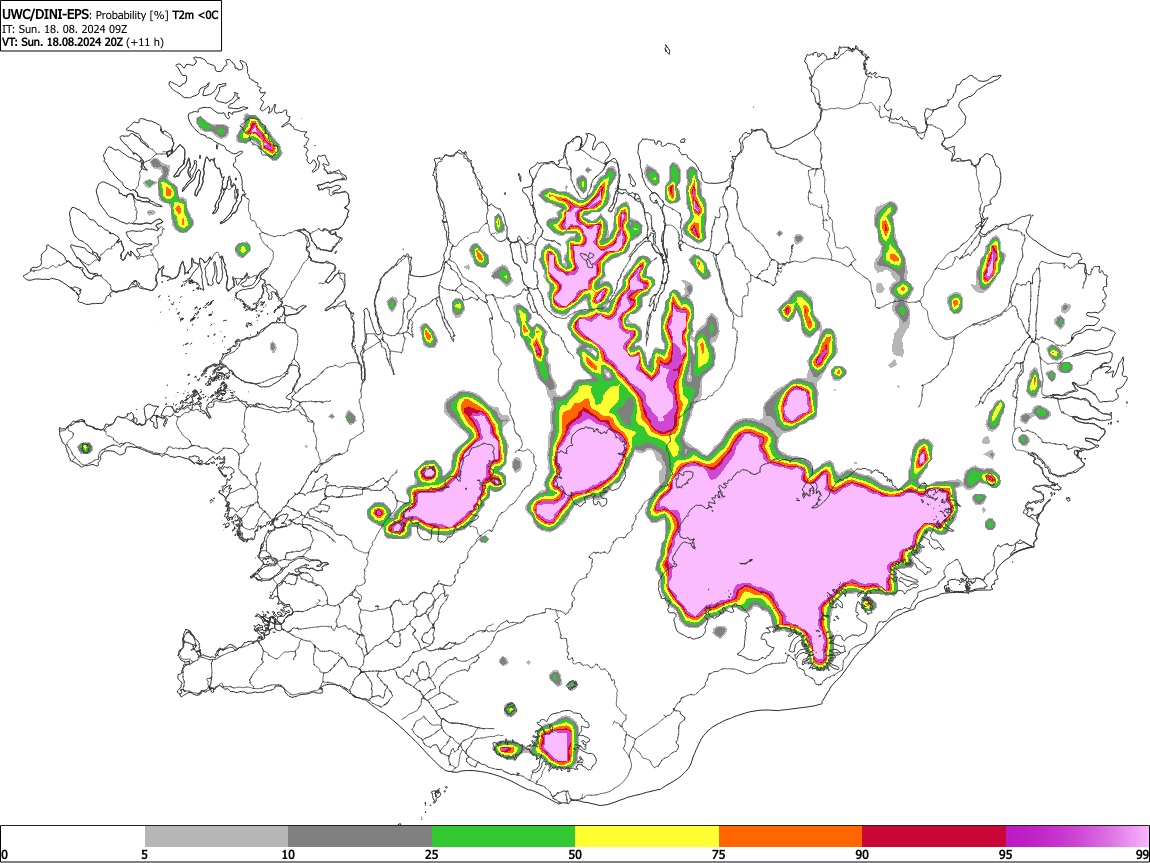This screenshot has height=863, width=1150.
Task: Click the light gray 5-10% legend swatch
Action: pyautogui.click(x=216, y=837)
